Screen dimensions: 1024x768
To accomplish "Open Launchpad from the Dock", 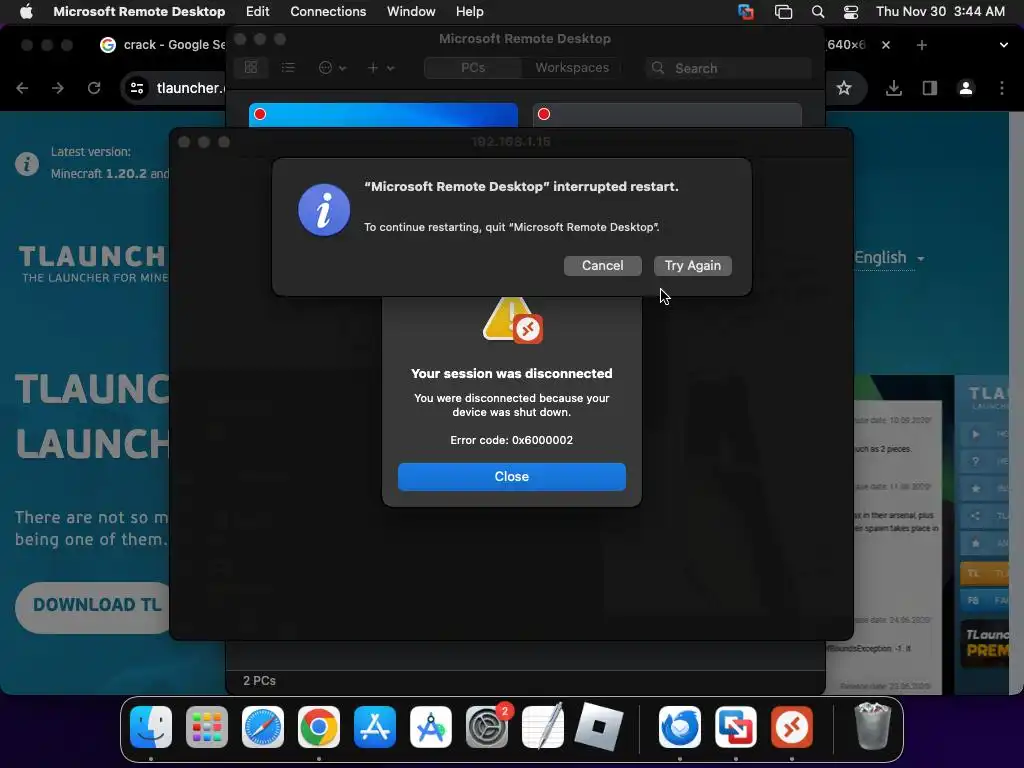I will pyautogui.click(x=207, y=727).
